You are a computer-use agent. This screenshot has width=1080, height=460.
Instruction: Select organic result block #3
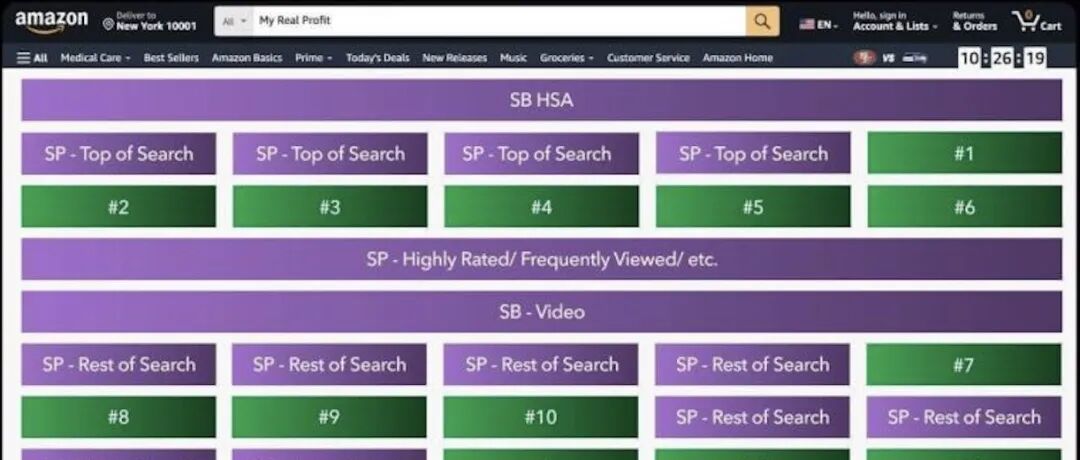(330, 206)
